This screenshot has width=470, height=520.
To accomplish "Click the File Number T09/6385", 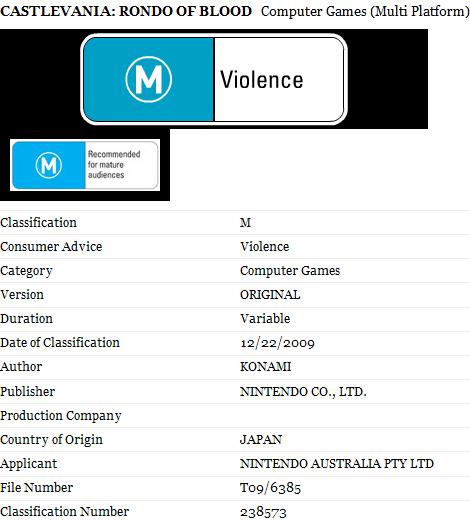I will tap(270, 488).
